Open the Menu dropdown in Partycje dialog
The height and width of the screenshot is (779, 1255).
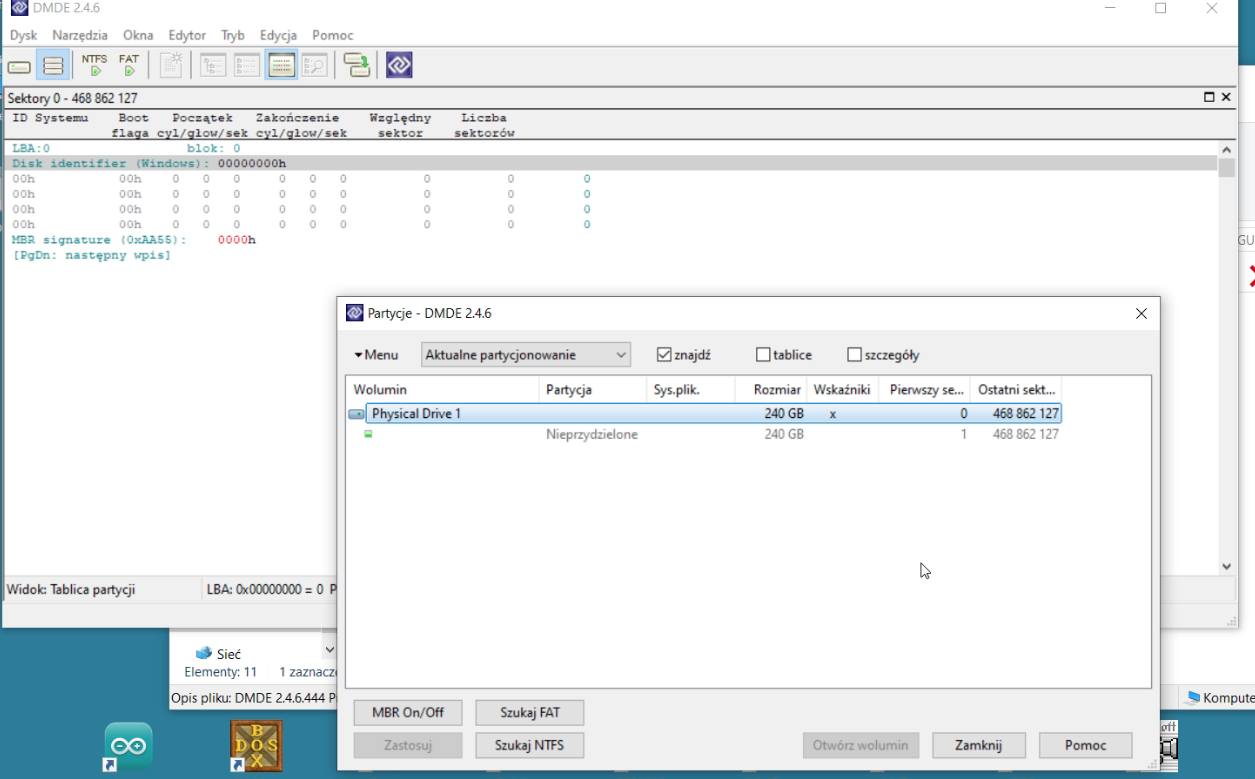pos(376,355)
